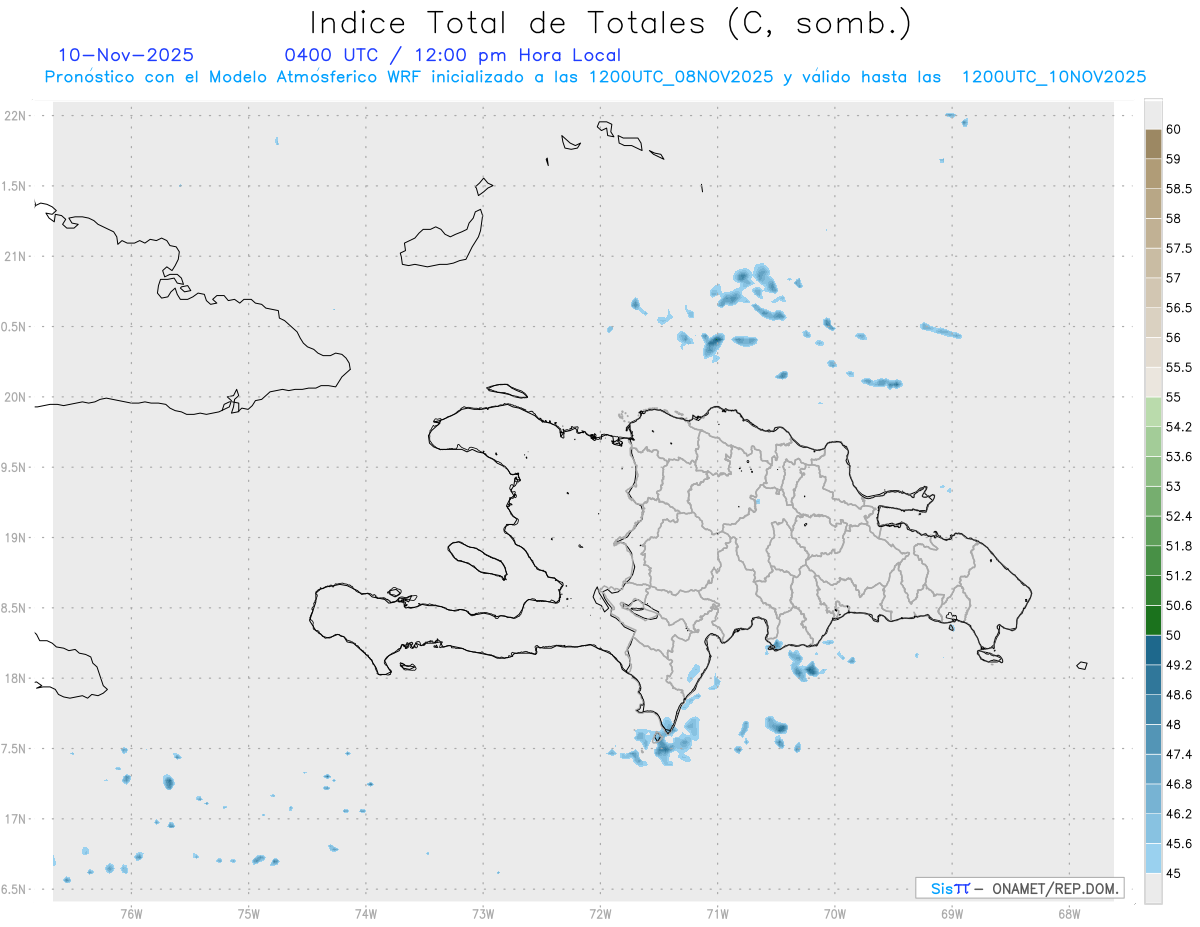Click the '59' value on the color scale

point(1173,159)
